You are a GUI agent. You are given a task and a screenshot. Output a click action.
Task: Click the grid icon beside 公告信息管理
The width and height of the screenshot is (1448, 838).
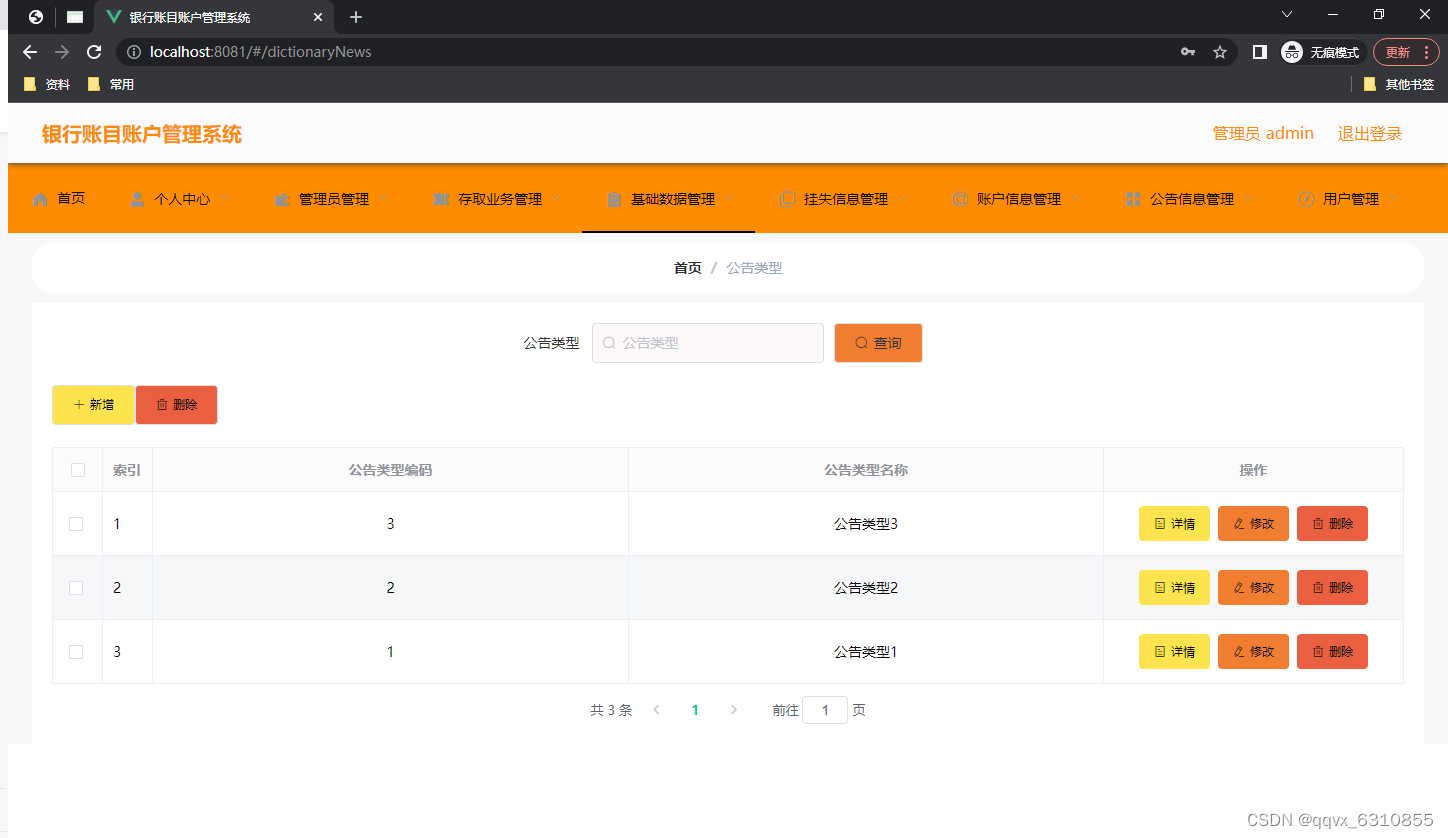1133,199
